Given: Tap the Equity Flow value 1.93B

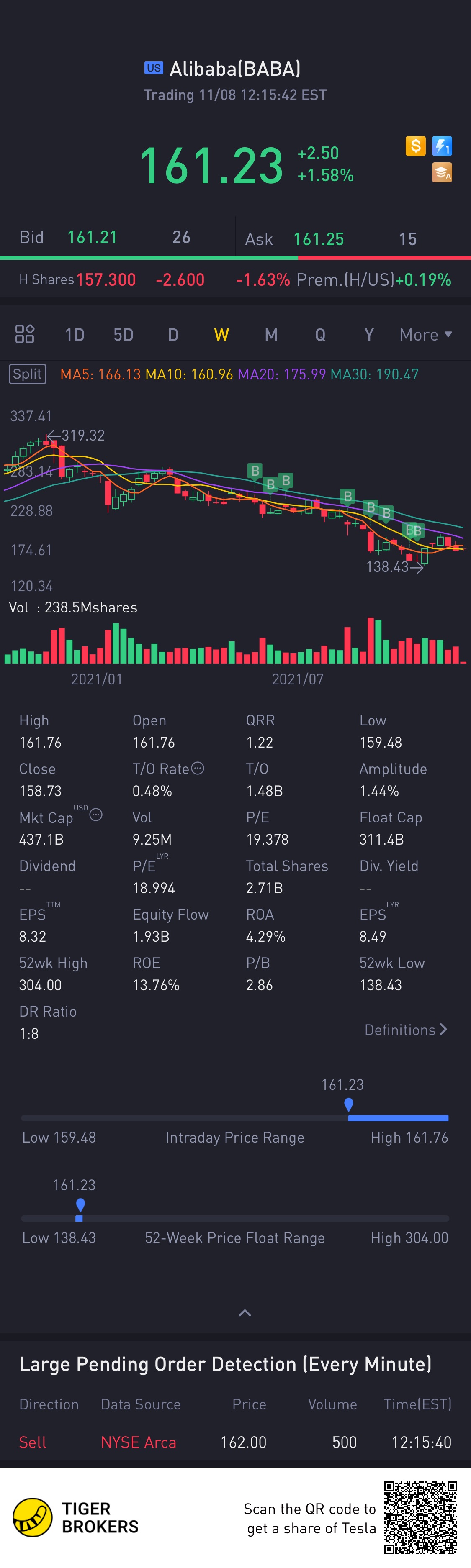Looking at the screenshot, I should [x=151, y=936].
